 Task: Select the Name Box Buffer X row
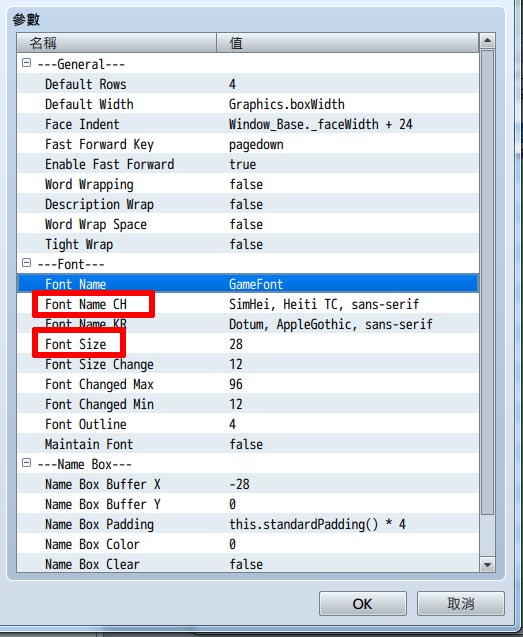coord(248,484)
